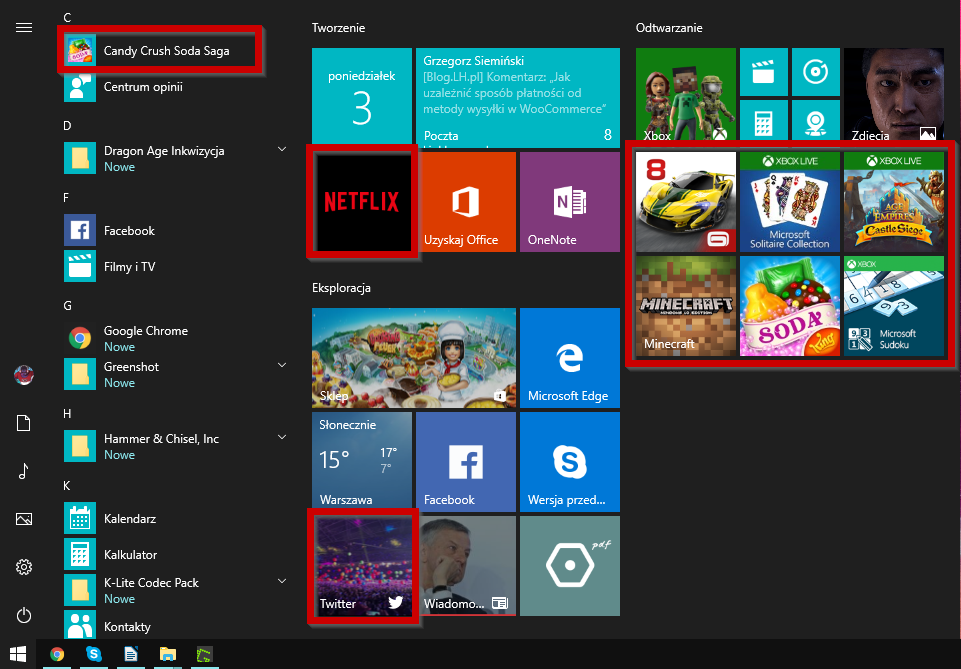Open the Twitter tile
Screen dimensions: 961x669
tap(362, 565)
